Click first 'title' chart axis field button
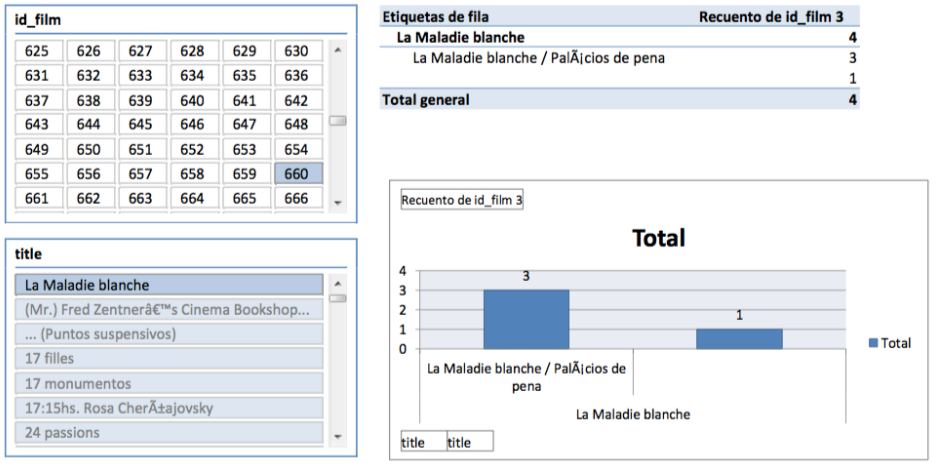Image resolution: width=938 pixels, height=466 pixels. [x=424, y=441]
